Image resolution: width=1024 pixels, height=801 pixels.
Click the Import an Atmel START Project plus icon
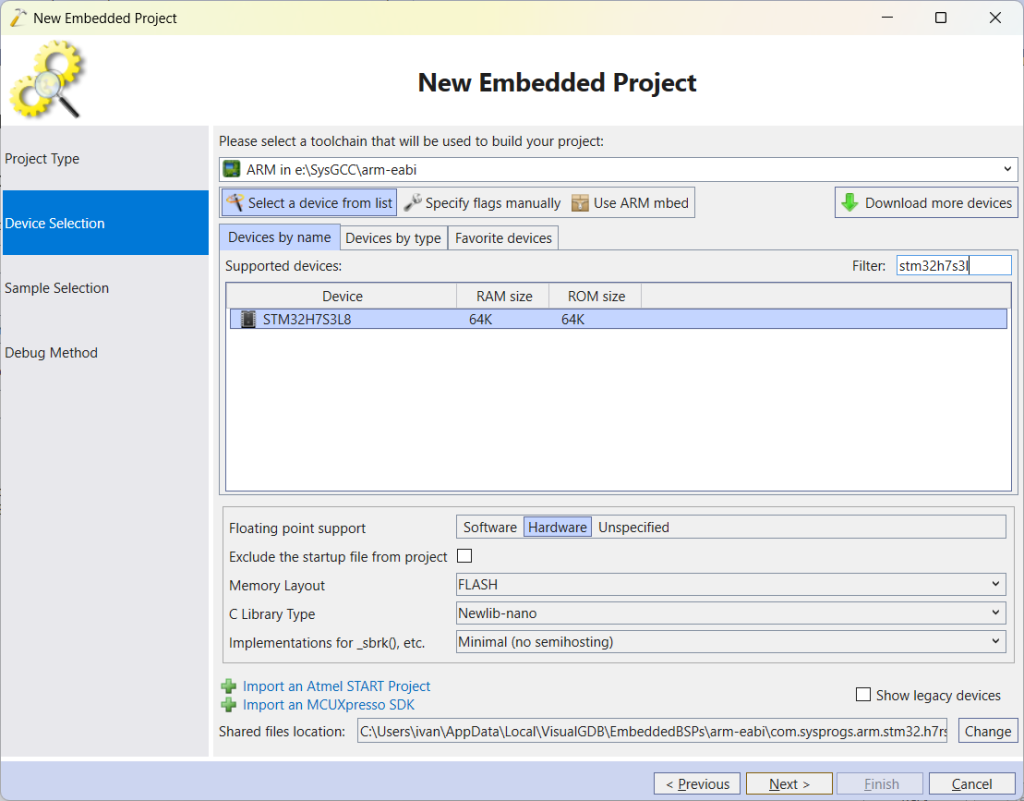[x=231, y=686]
